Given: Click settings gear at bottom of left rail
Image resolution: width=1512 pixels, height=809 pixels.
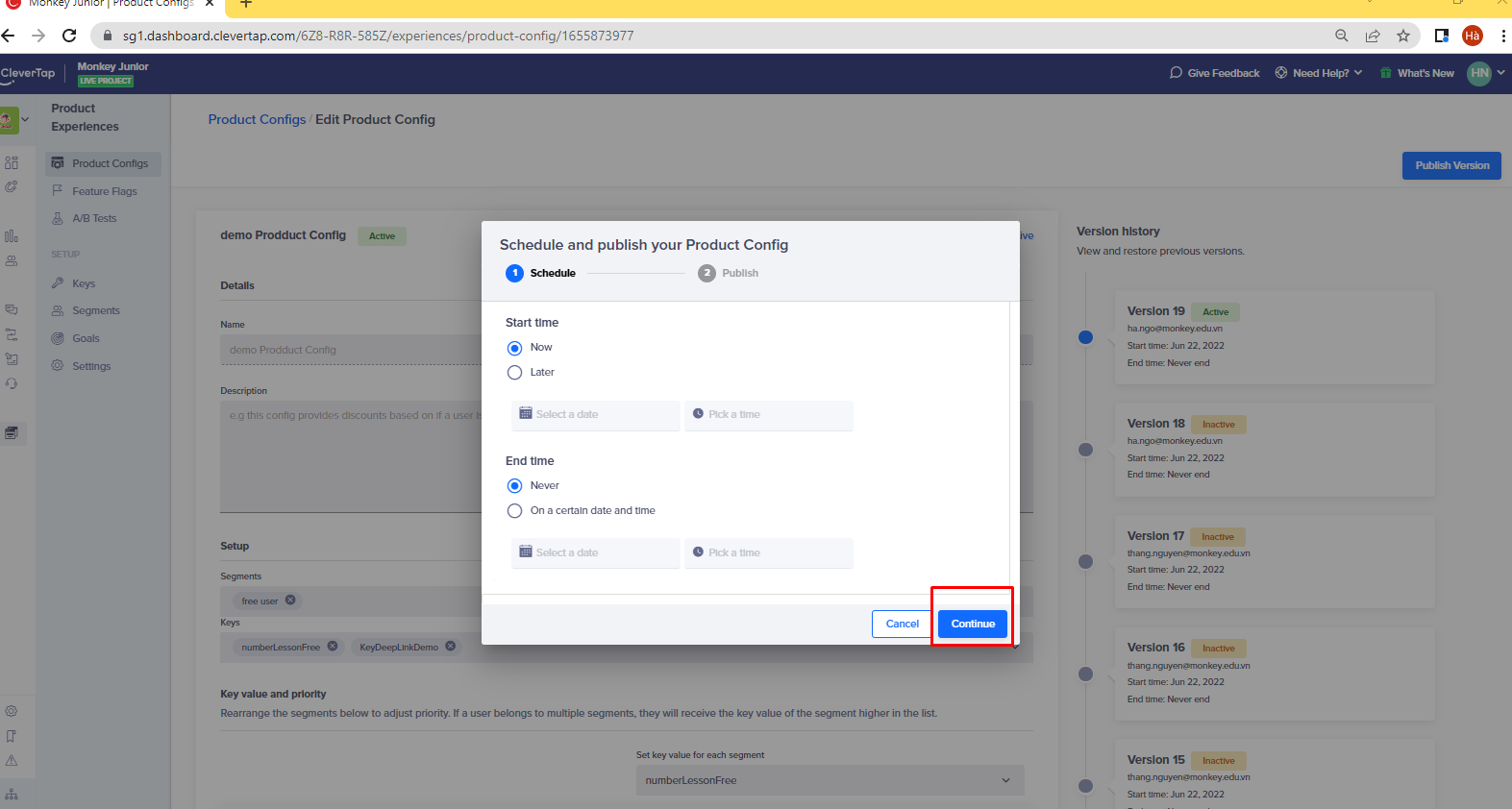Looking at the screenshot, I should (12, 711).
